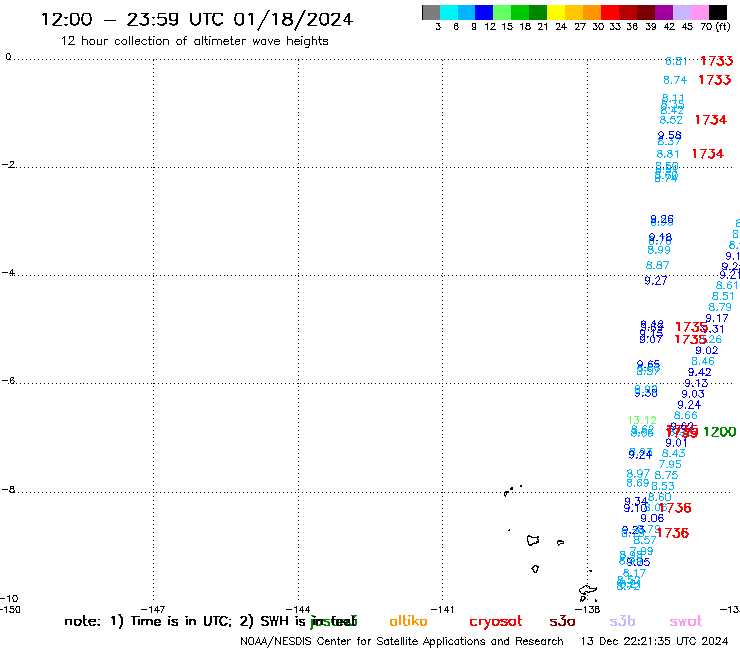Click the '8.75' wave height value
This screenshot has width=740, height=650.
click(666, 475)
